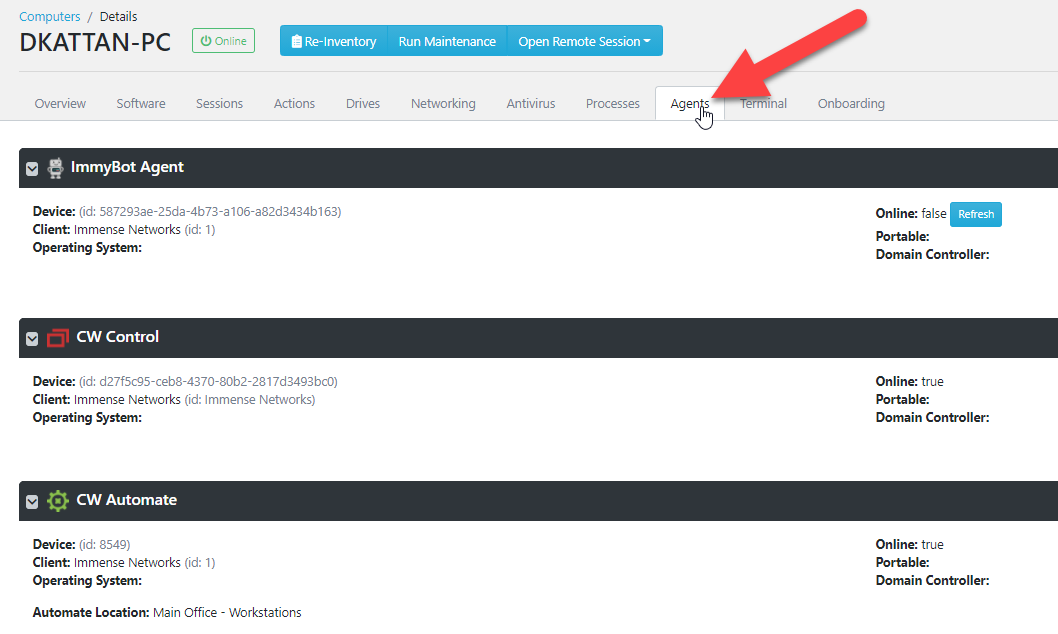Click the ImmyBot robot agent icon
This screenshot has height=634, width=1058.
56,168
